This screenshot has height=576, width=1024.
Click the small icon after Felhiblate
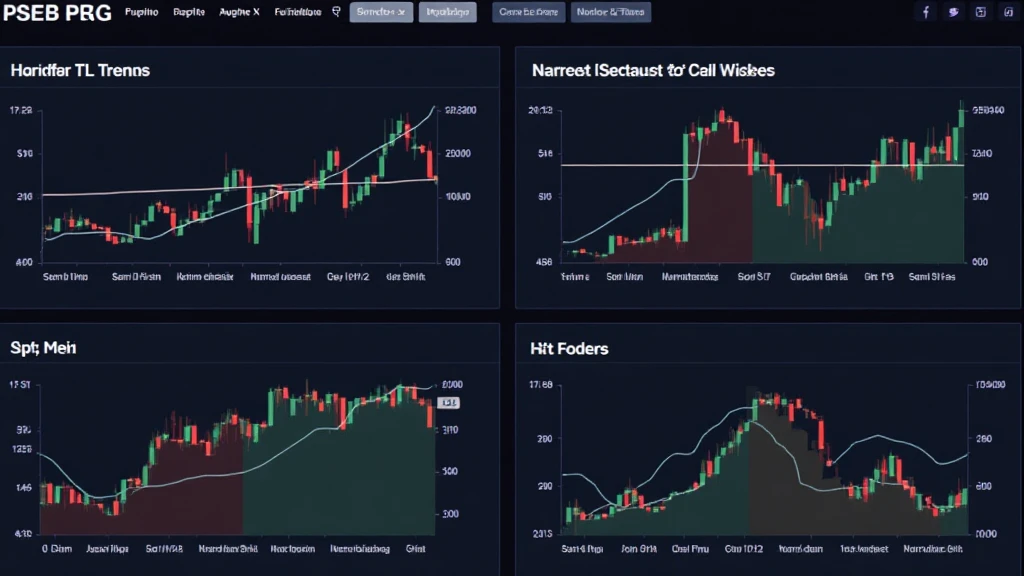[335, 12]
